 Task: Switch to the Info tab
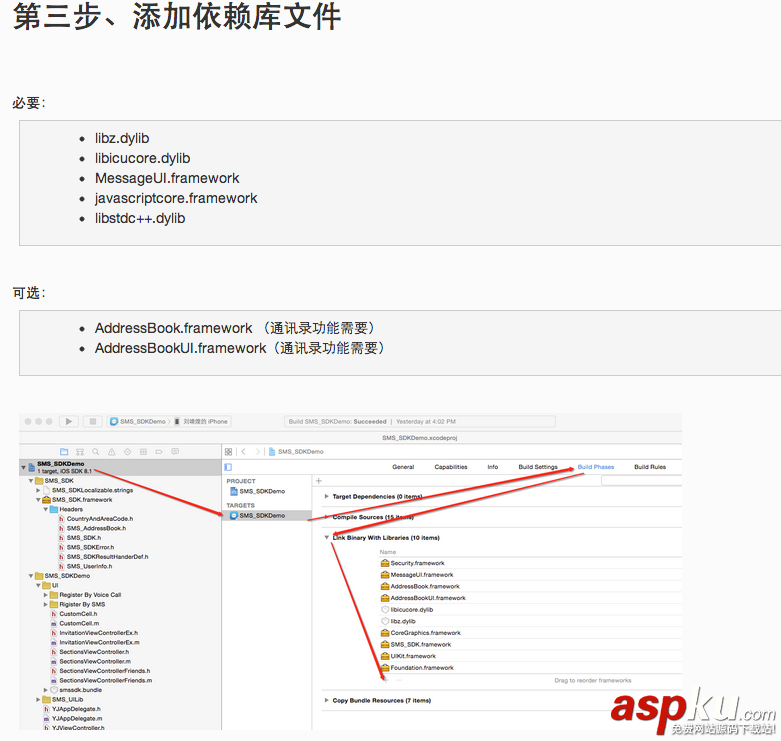click(493, 467)
